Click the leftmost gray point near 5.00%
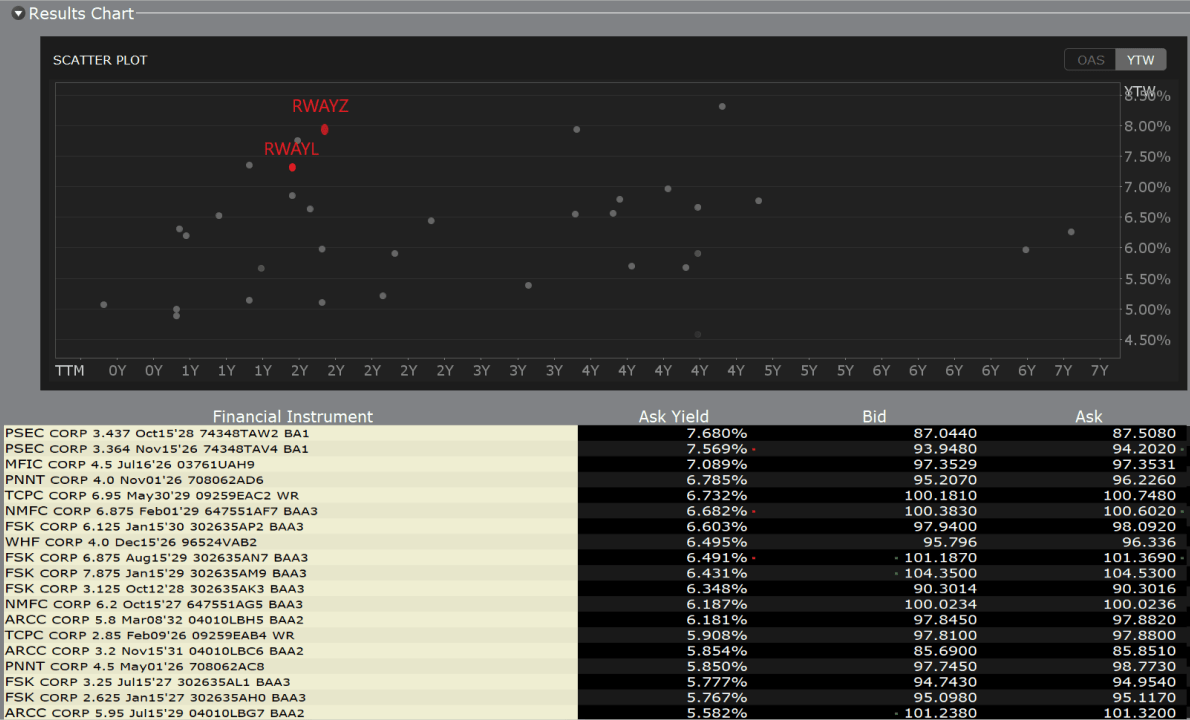The image size is (1190, 720). pos(104,304)
